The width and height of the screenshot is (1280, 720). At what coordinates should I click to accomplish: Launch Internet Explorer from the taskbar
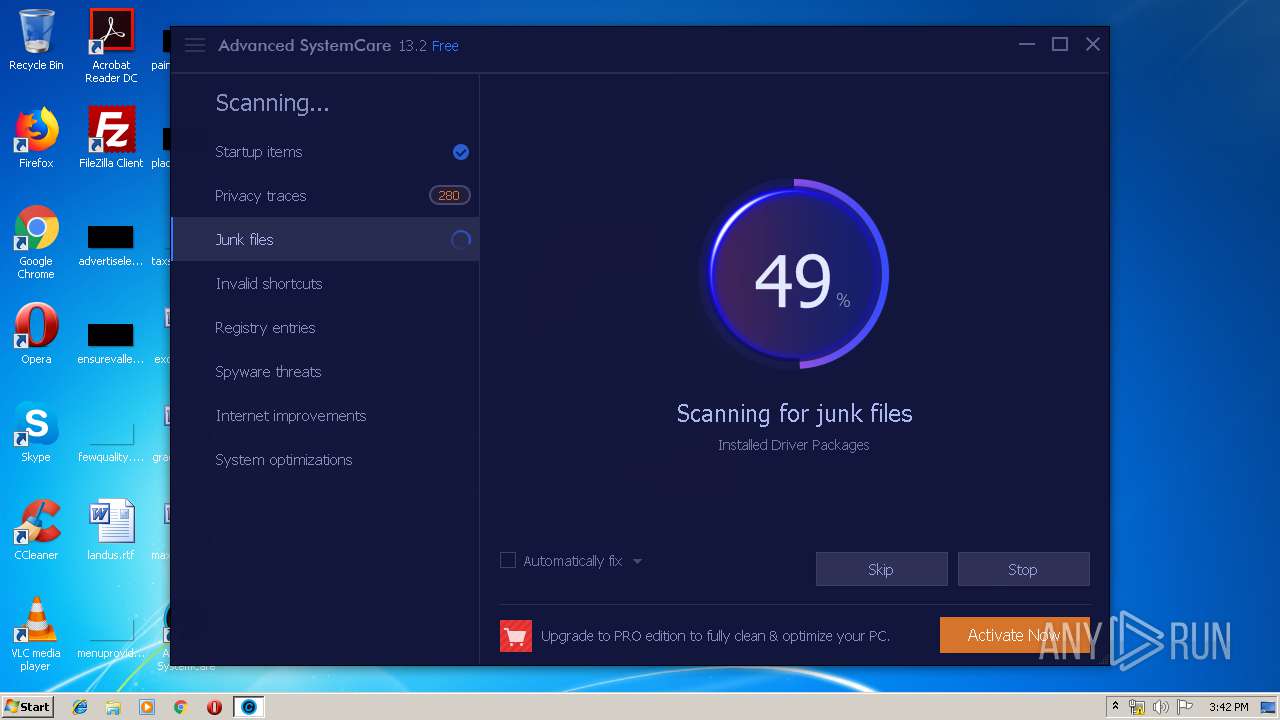(x=80, y=707)
